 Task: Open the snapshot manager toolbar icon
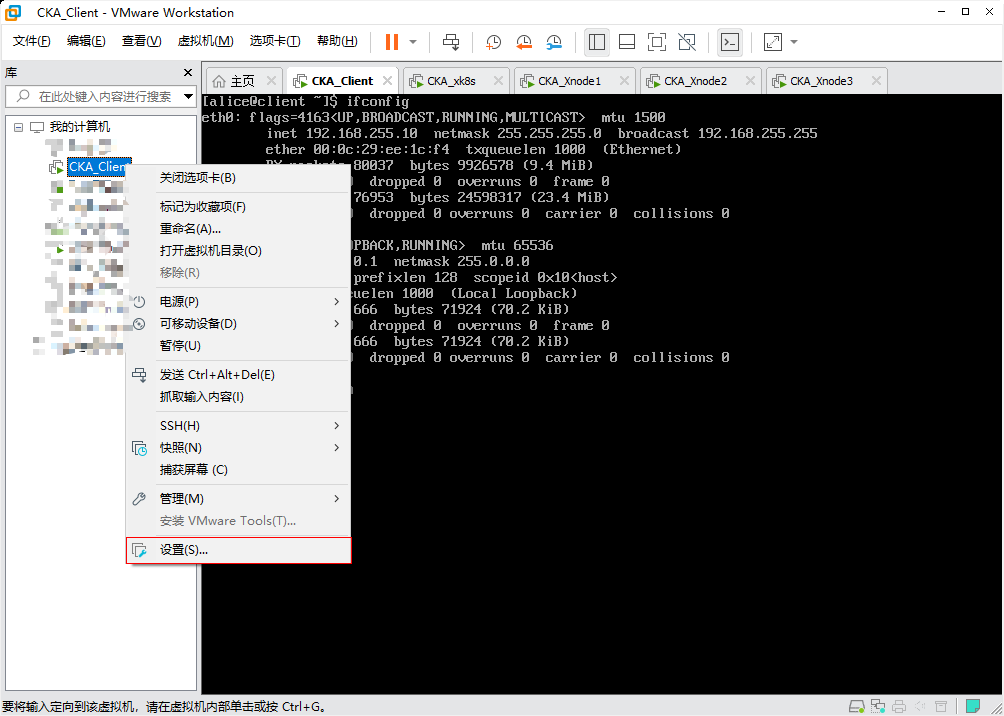click(x=555, y=42)
